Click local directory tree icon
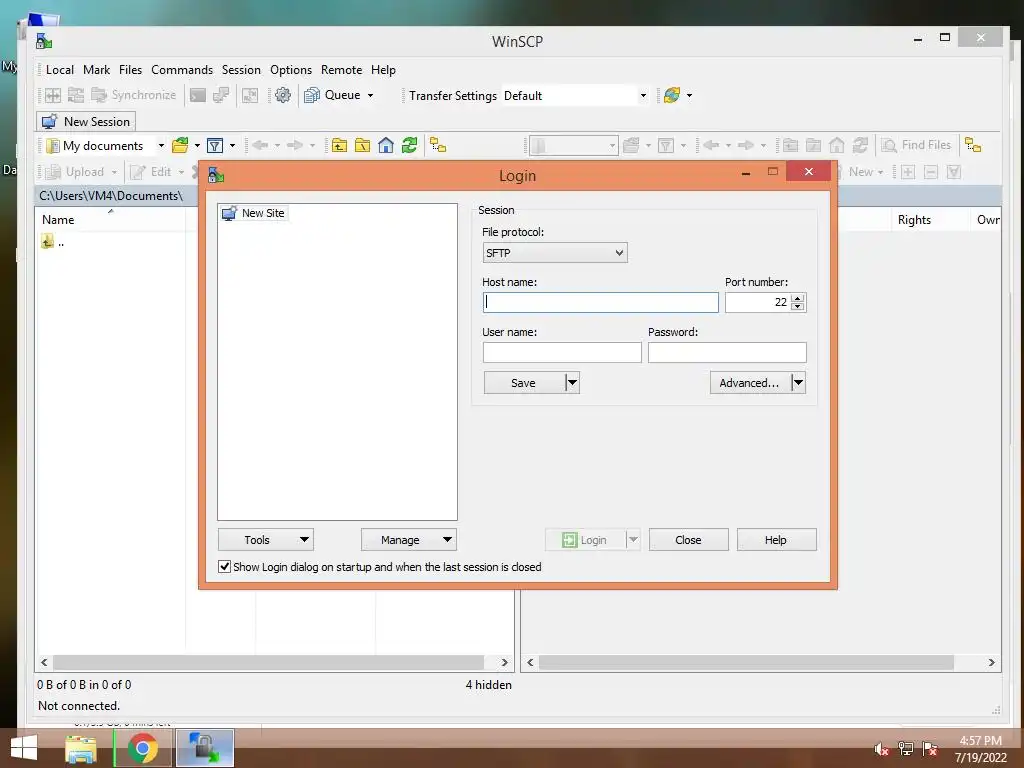Viewport: 1024px width, 768px height. click(x=438, y=146)
